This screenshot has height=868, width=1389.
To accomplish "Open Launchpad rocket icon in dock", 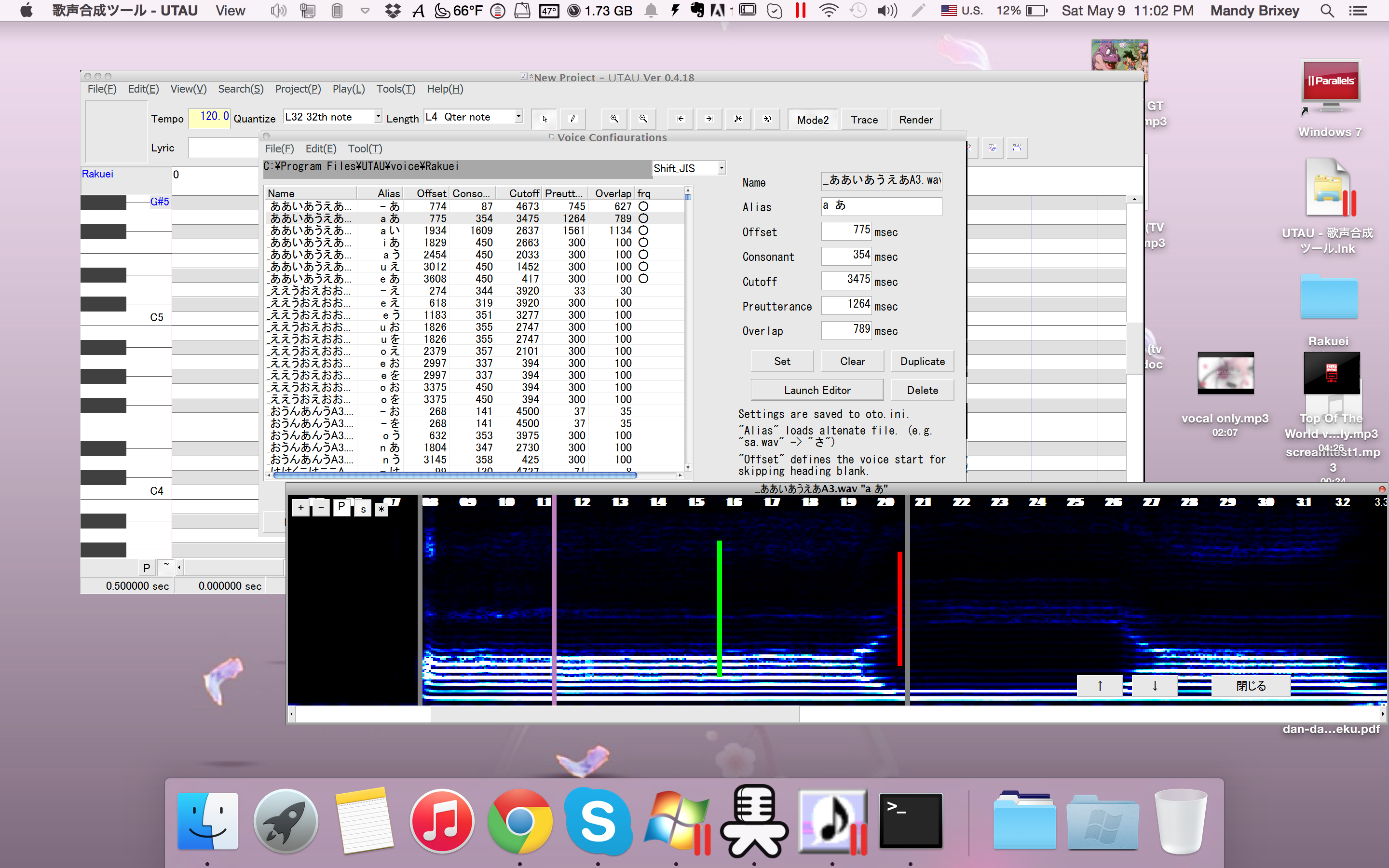I will coord(286,820).
